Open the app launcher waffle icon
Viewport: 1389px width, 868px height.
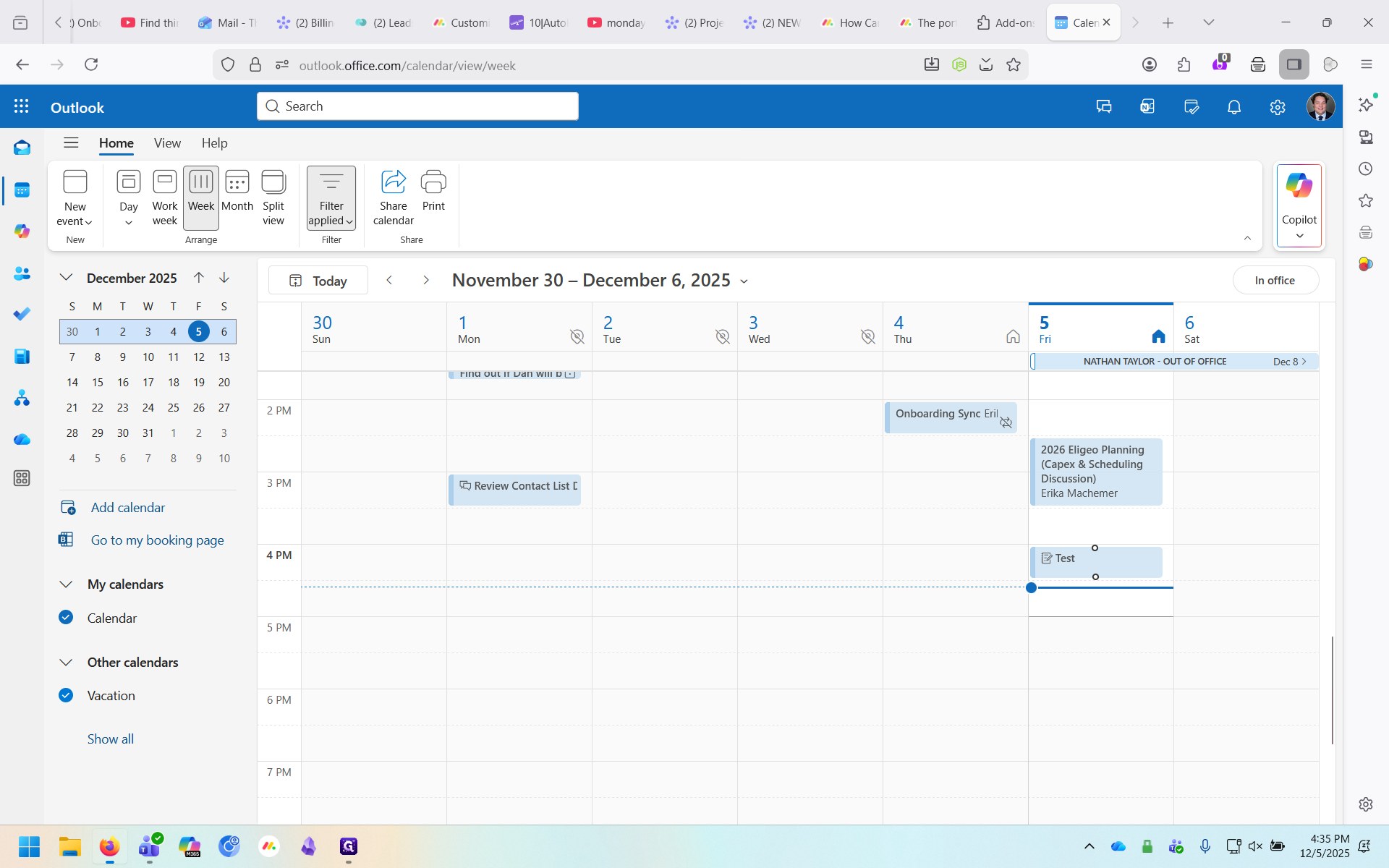coord(22,107)
